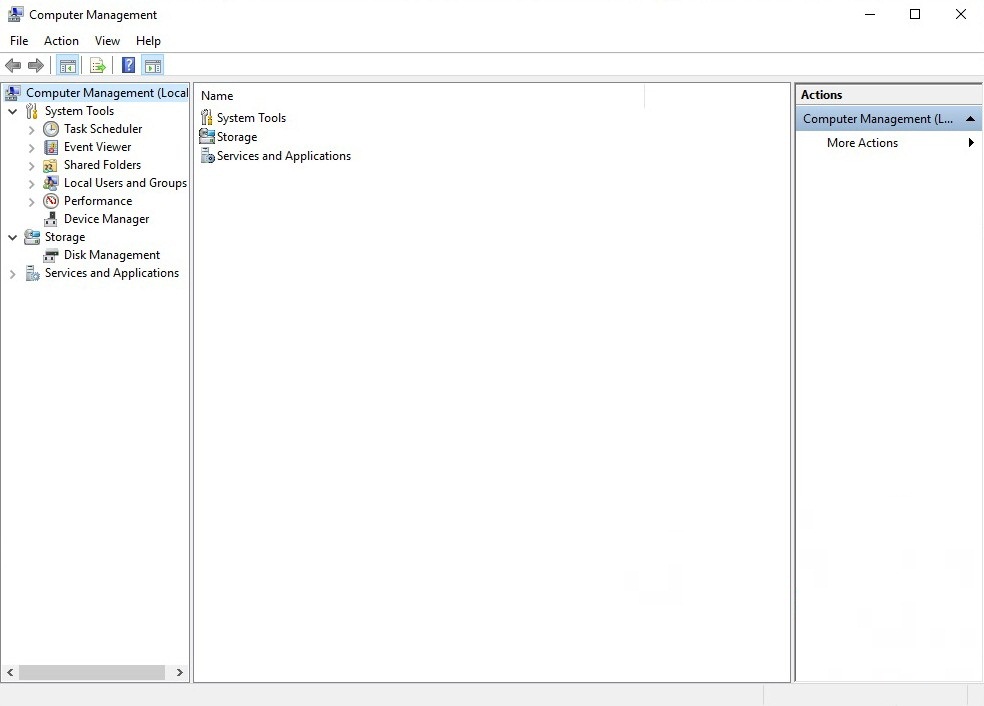Open the More Actions submenu
Image resolution: width=984 pixels, height=706 pixels.
[x=862, y=143]
